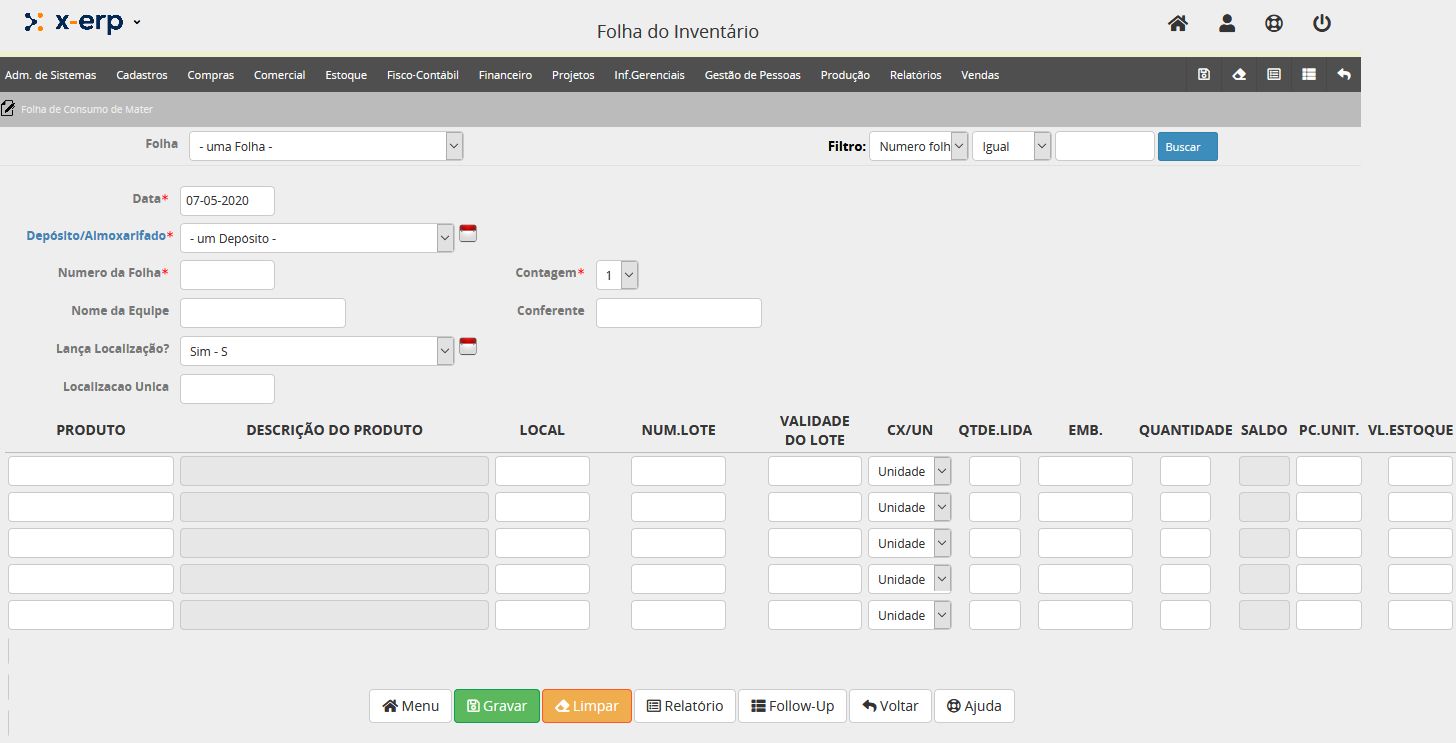Click the edit icon near Folha de Consumo
The image size is (1456, 743).
pyautogui.click(x=8, y=108)
